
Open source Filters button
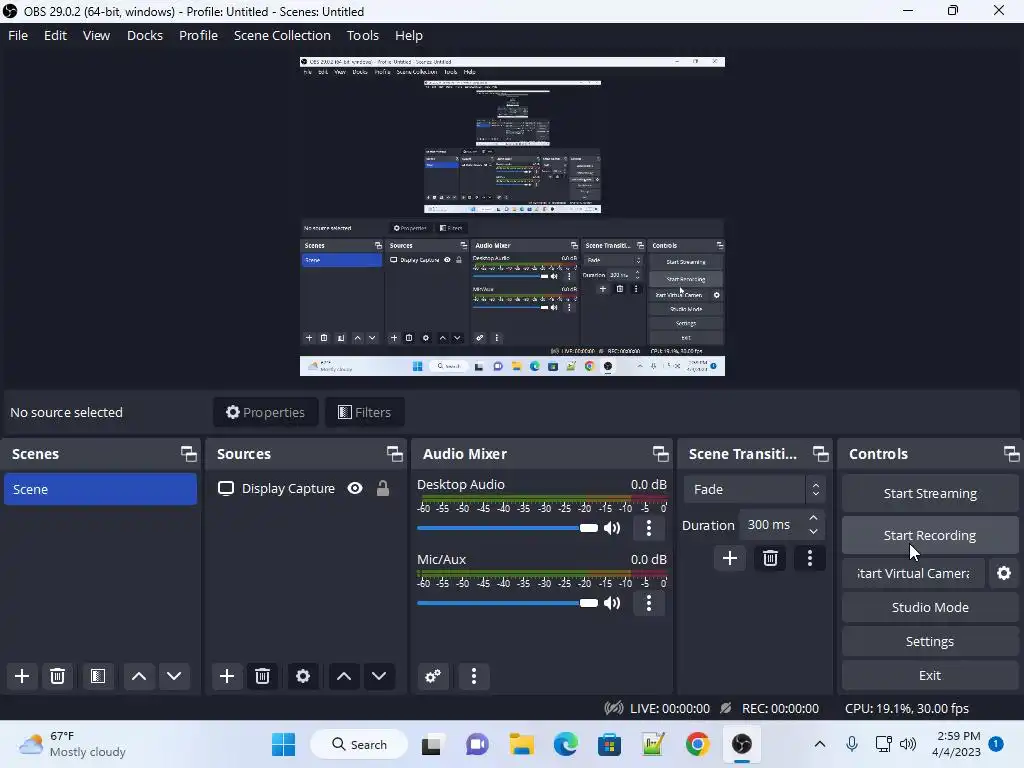(x=364, y=412)
